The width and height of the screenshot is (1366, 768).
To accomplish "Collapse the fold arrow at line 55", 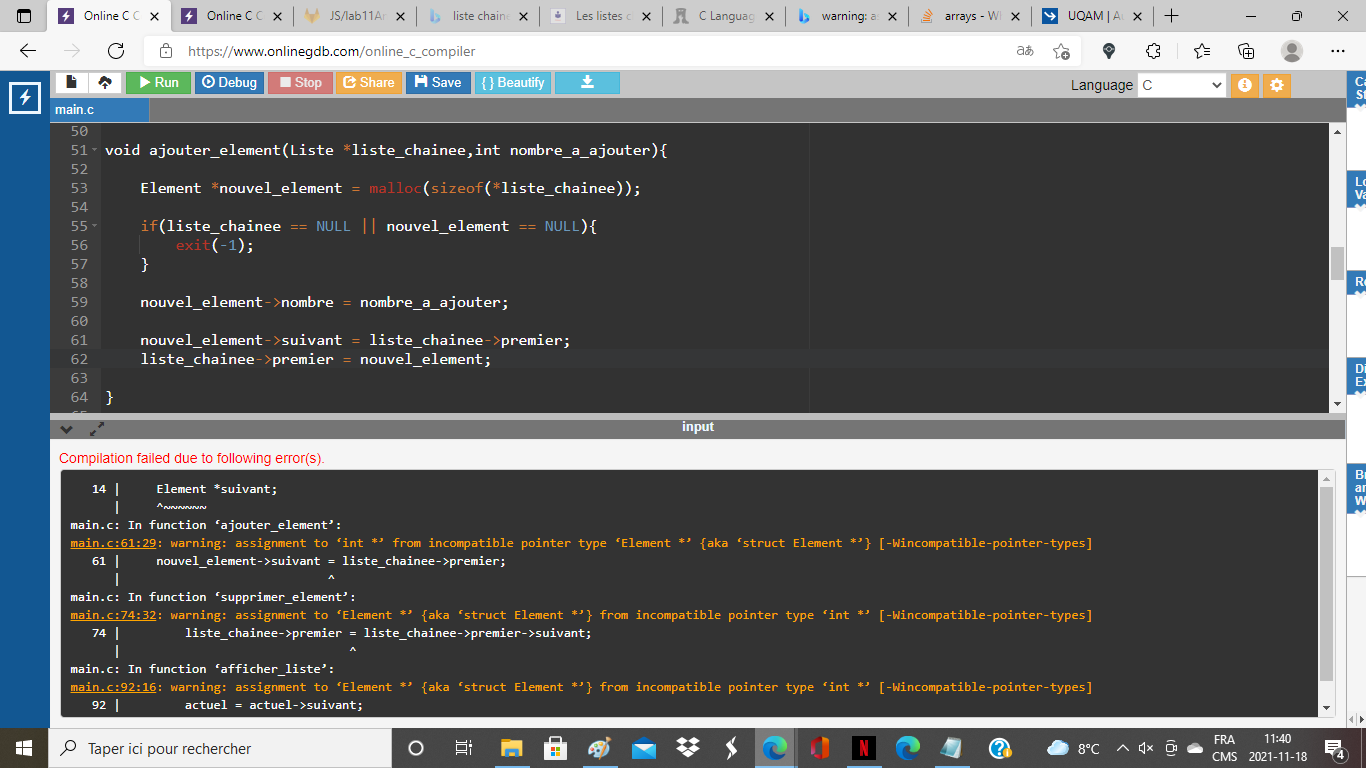I will point(95,226).
